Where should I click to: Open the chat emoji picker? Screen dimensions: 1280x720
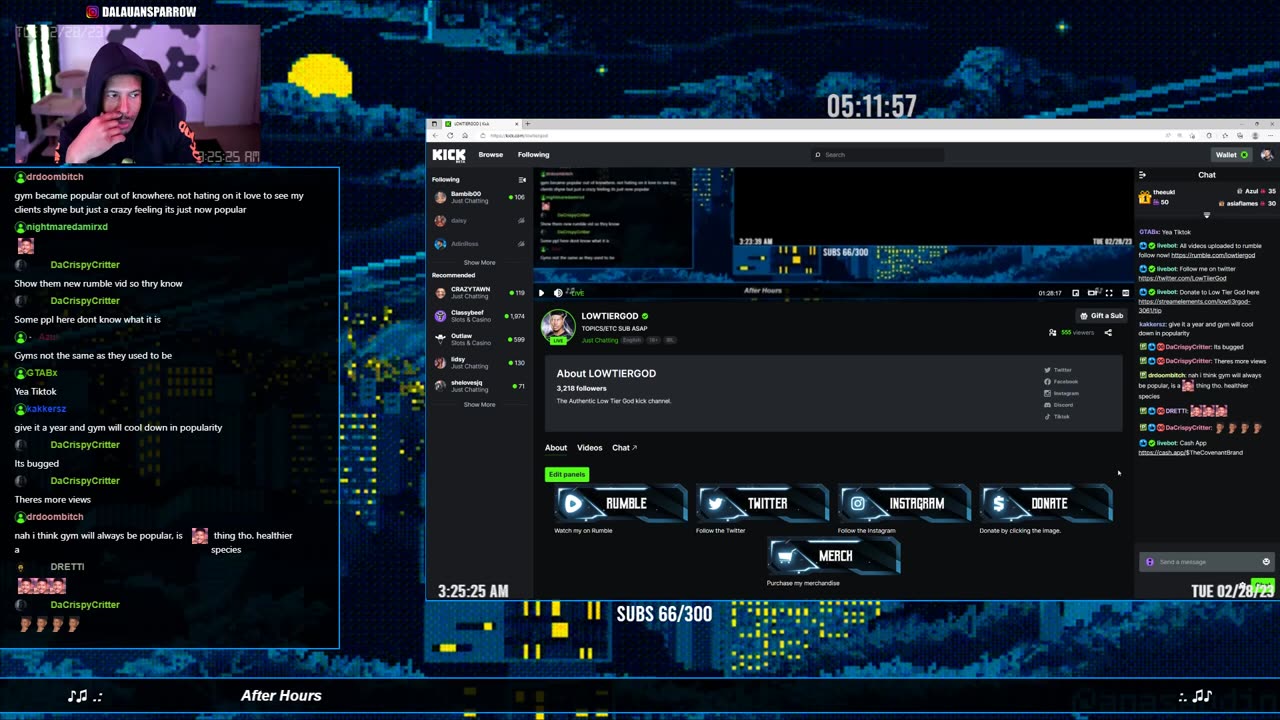[1266, 562]
